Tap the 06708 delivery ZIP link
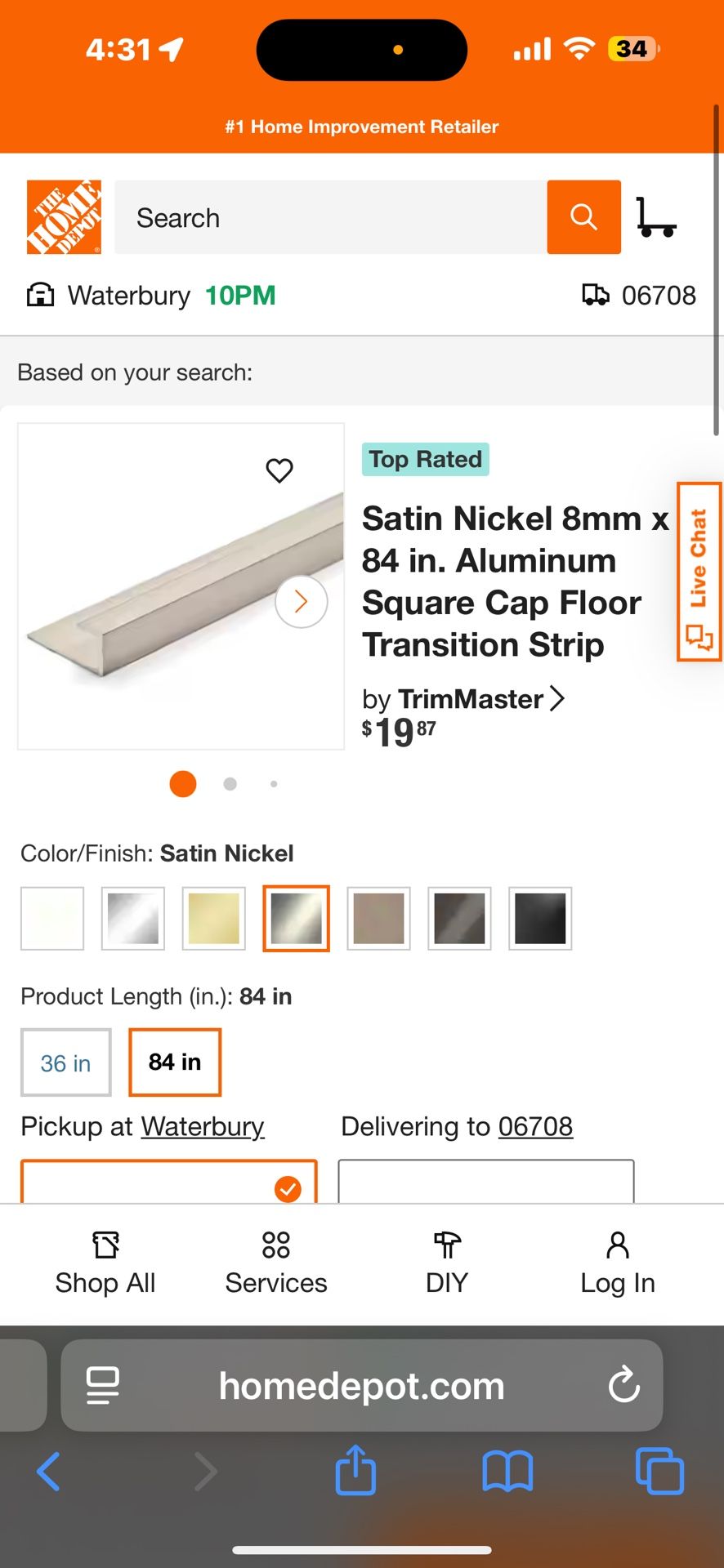724x1568 pixels. click(x=535, y=1127)
